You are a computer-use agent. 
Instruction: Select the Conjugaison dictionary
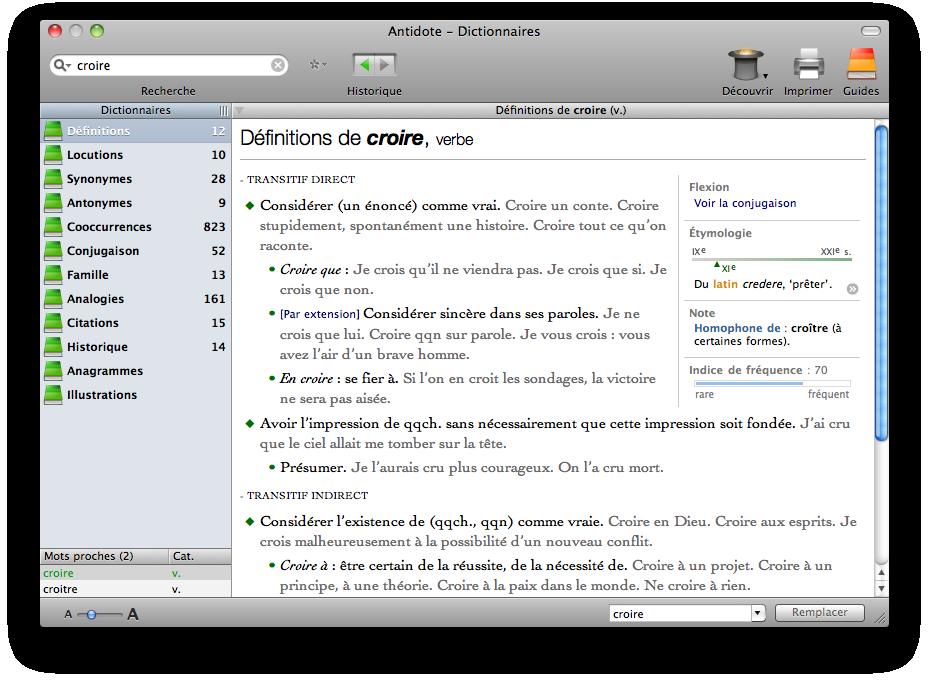click(136, 251)
